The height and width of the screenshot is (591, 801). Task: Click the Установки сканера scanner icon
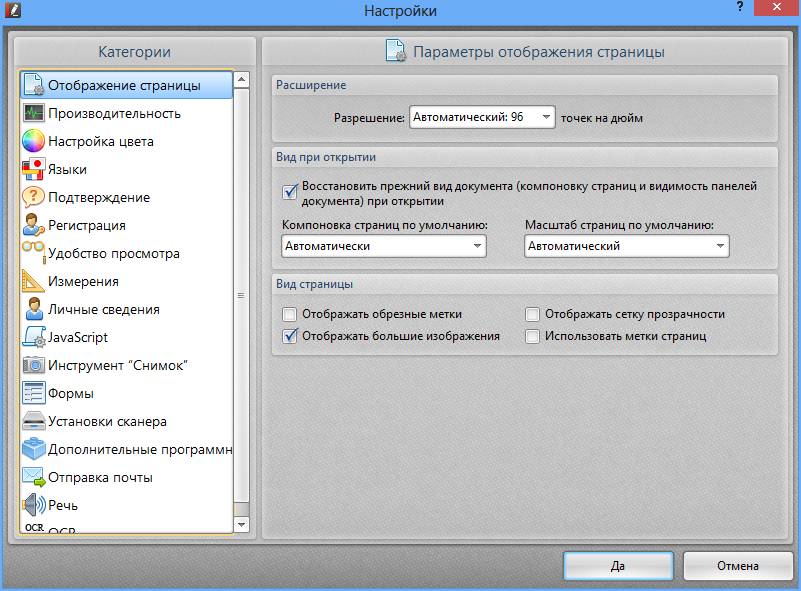[34, 421]
